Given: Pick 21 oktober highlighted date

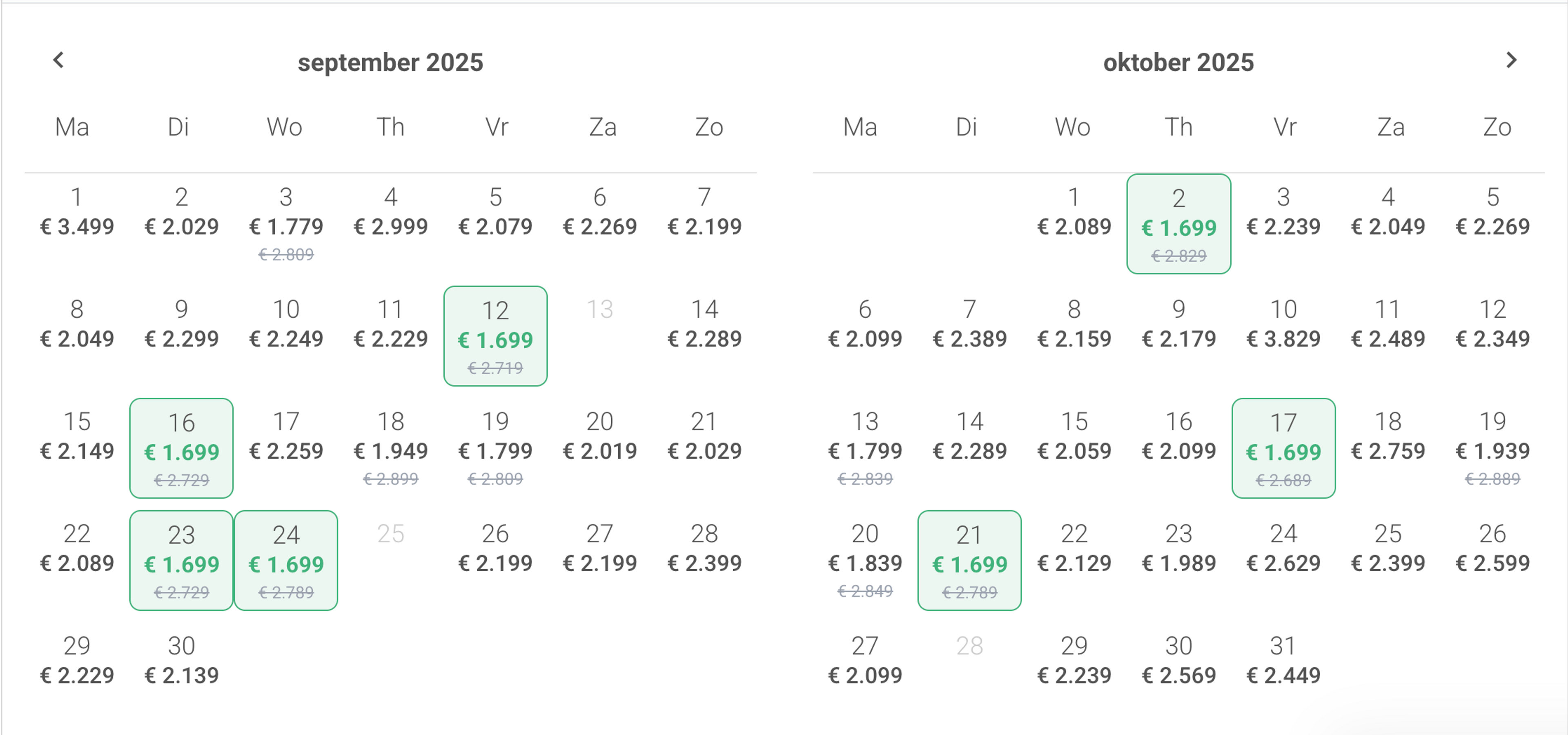Looking at the screenshot, I should pos(970,560).
